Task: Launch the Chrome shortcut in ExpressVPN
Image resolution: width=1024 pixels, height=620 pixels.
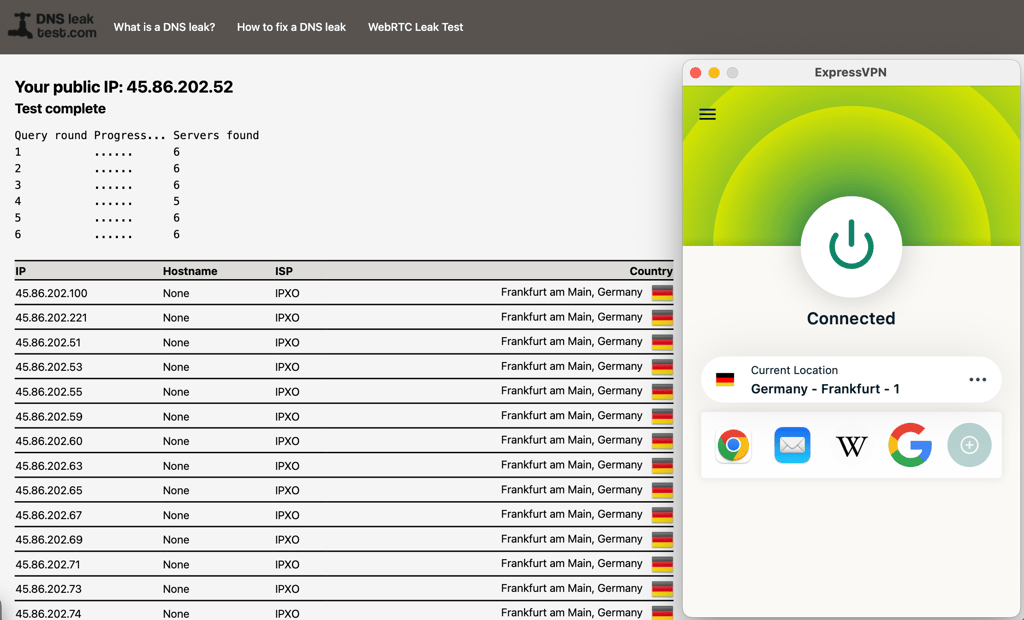Action: click(x=733, y=446)
